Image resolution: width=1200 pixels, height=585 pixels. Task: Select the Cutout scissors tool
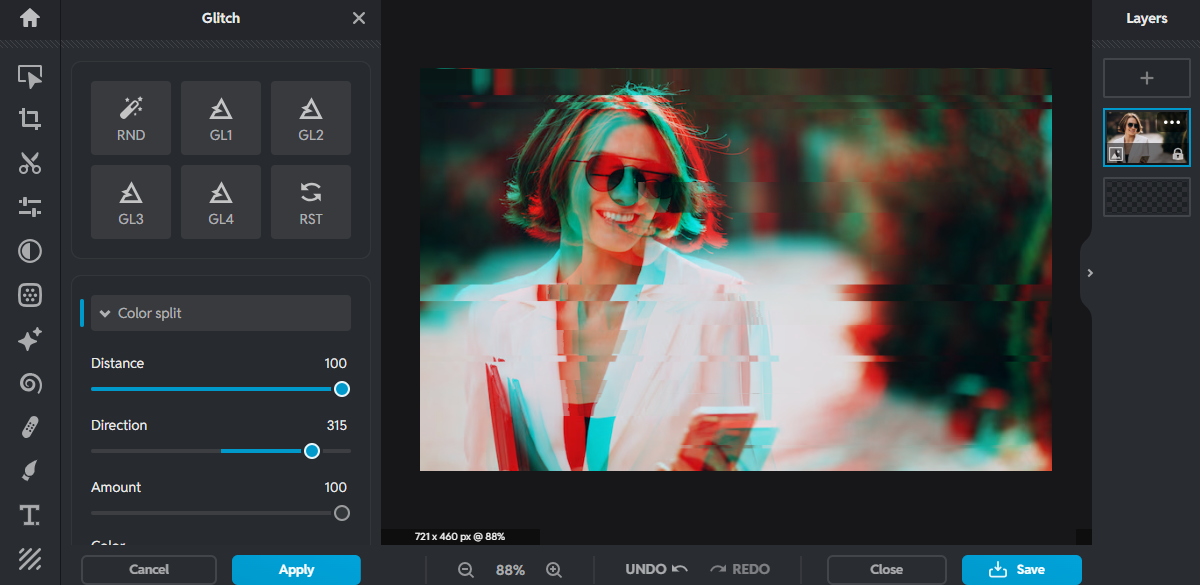click(x=30, y=163)
